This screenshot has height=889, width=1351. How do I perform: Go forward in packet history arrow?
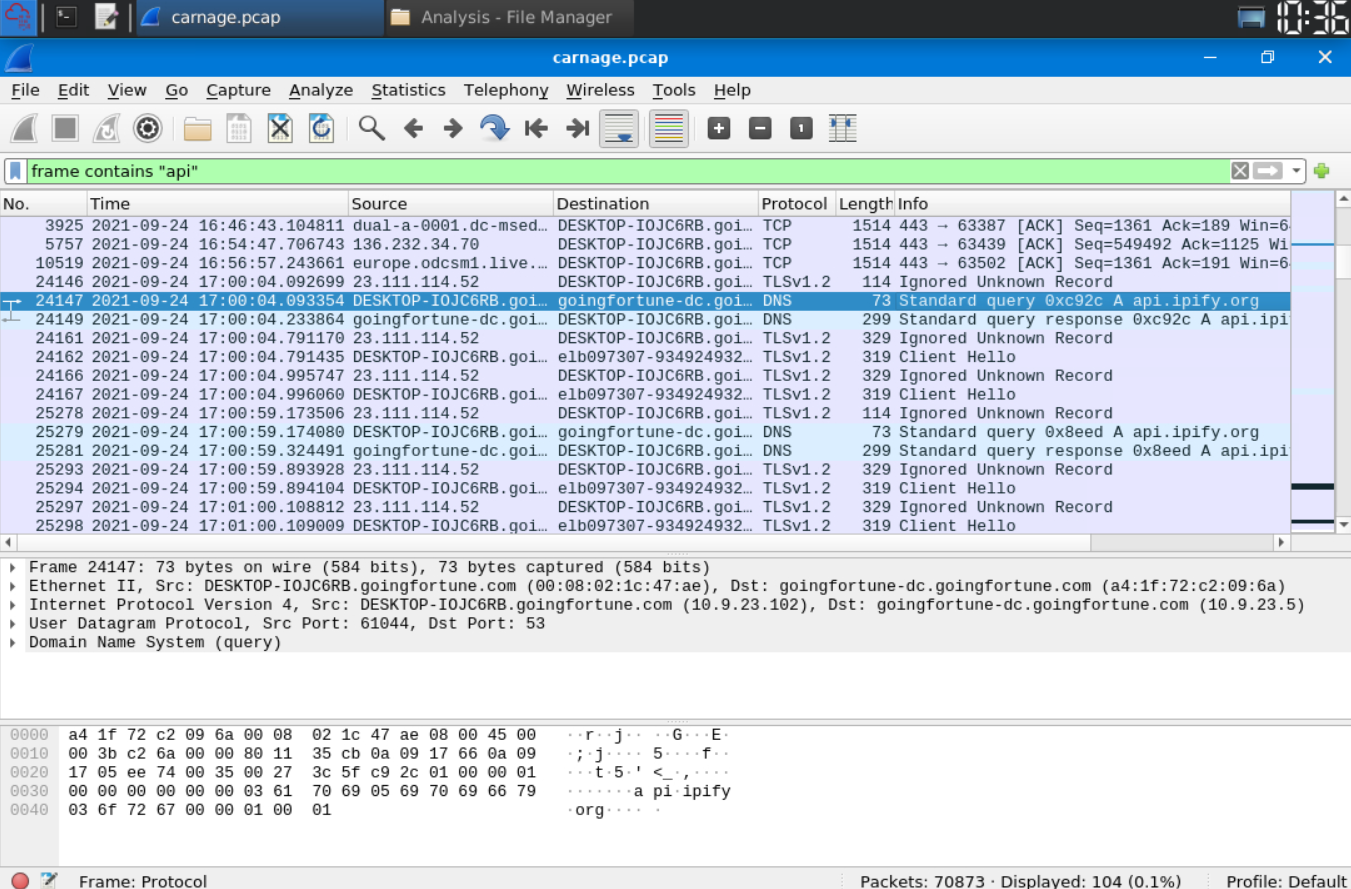tap(453, 128)
